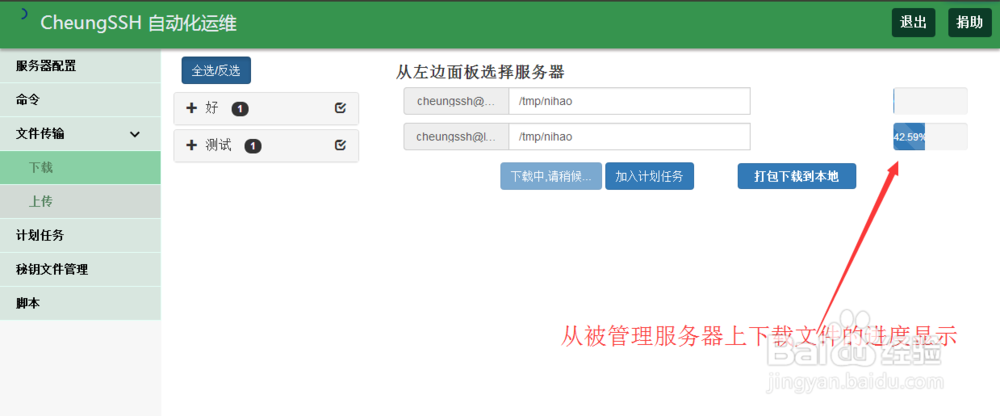This screenshot has height=416, width=1000.
Task: Open 计划任务 in the sidebar
Action: tap(80, 235)
